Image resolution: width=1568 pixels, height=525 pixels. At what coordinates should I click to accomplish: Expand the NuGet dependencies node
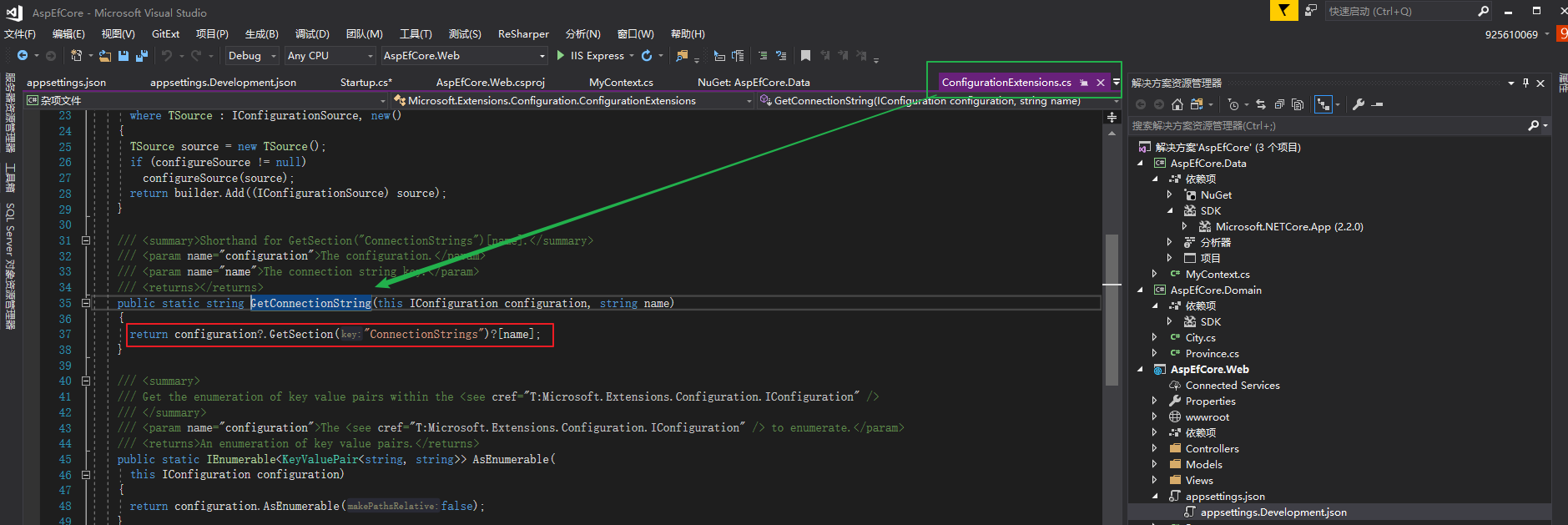point(1170,195)
